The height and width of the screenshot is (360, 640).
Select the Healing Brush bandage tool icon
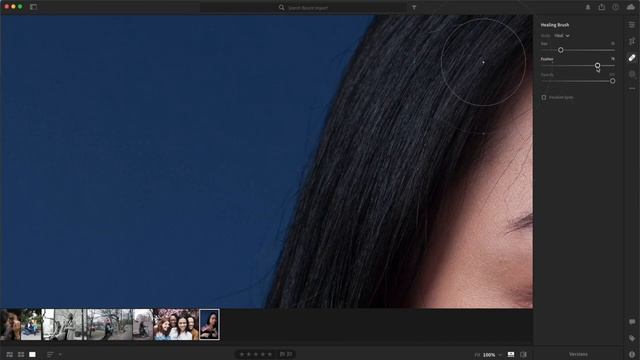click(x=632, y=58)
